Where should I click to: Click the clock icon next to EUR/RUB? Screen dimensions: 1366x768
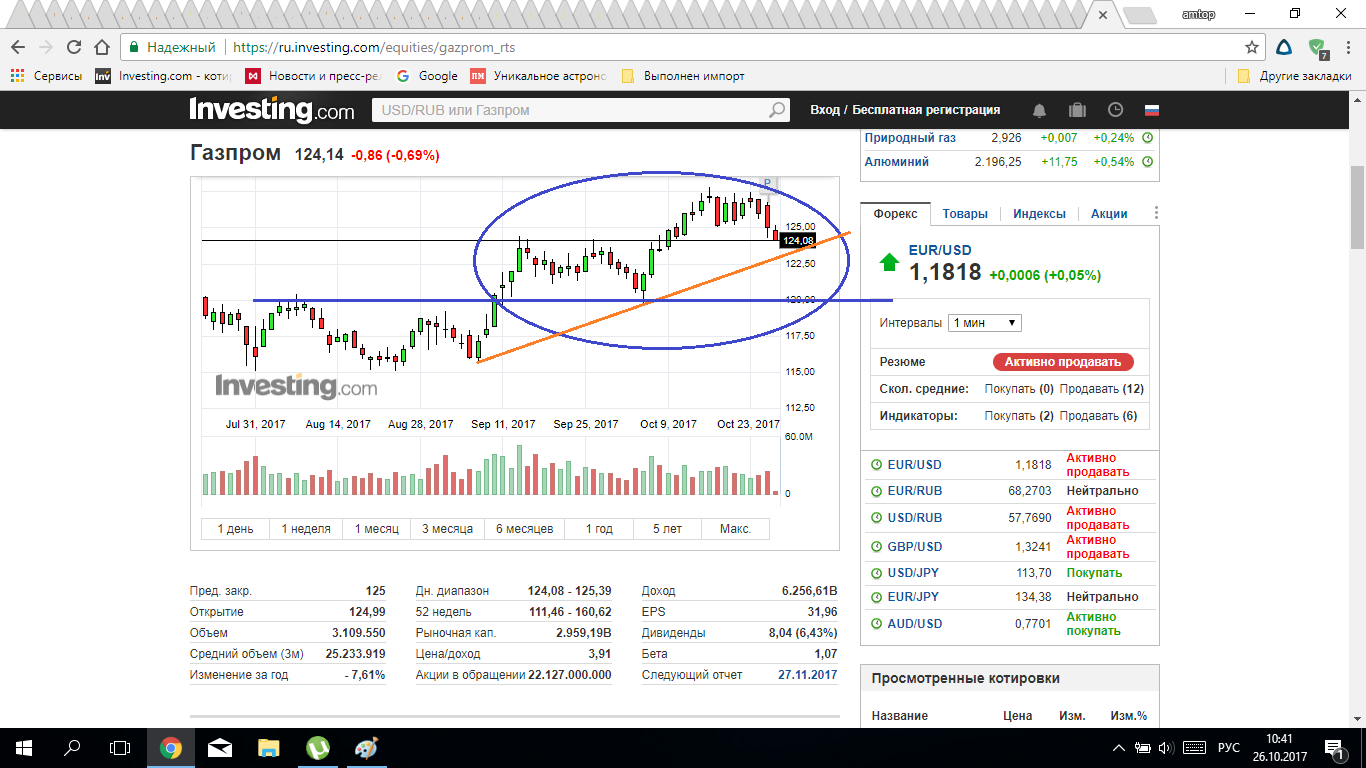pyautogui.click(x=877, y=491)
